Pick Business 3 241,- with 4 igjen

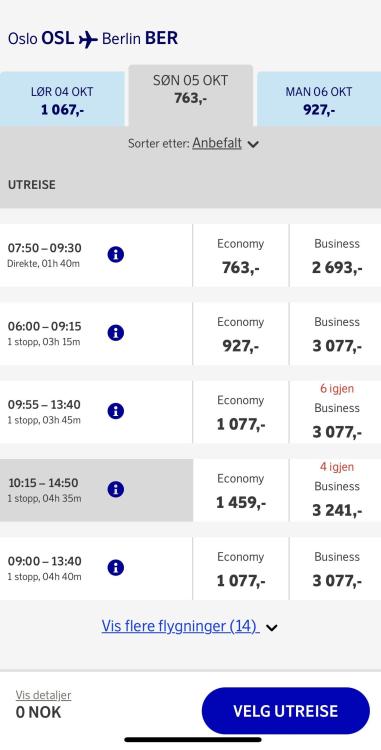pyautogui.click(x=337, y=490)
